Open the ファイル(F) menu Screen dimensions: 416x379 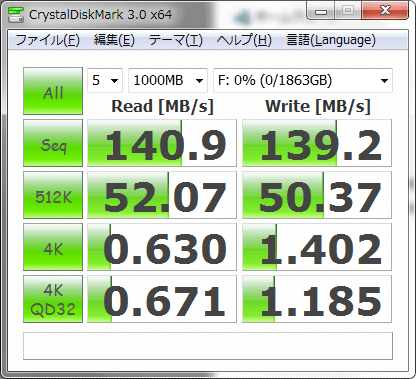click(x=47, y=40)
